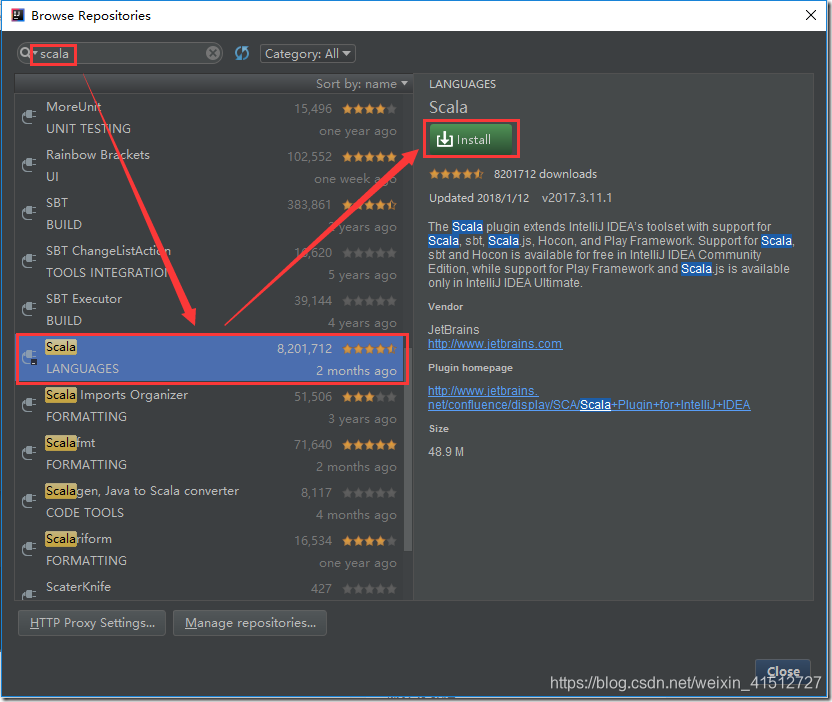The height and width of the screenshot is (702, 832).
Task: Click the IntelliJ icon in title bar
Action: [x=18, y=15]
